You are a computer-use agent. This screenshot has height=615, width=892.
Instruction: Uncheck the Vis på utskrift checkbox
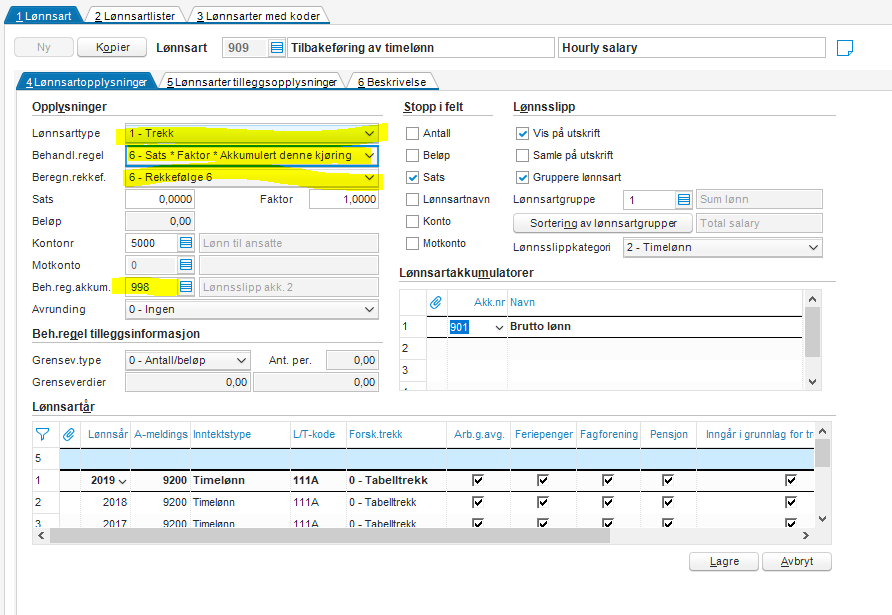coord(522,134)
